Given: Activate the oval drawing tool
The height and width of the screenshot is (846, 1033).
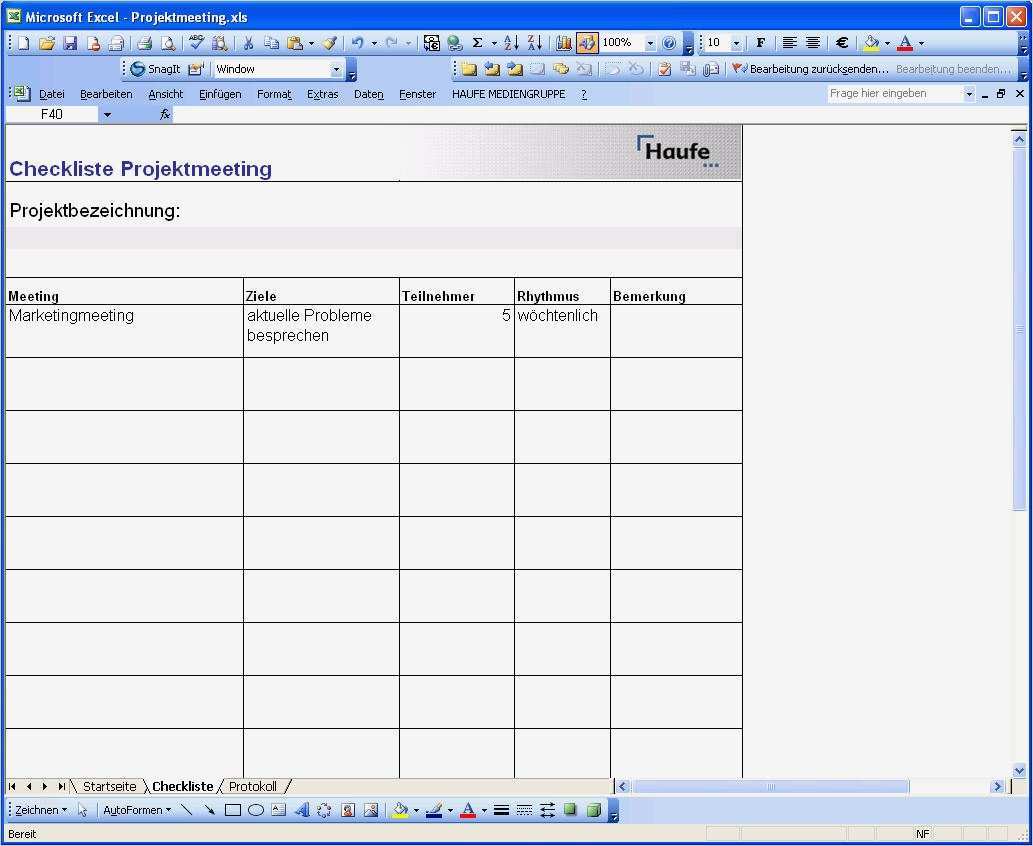Looking at the screenshot, I should pyautogui.click(x=258, y=810).
